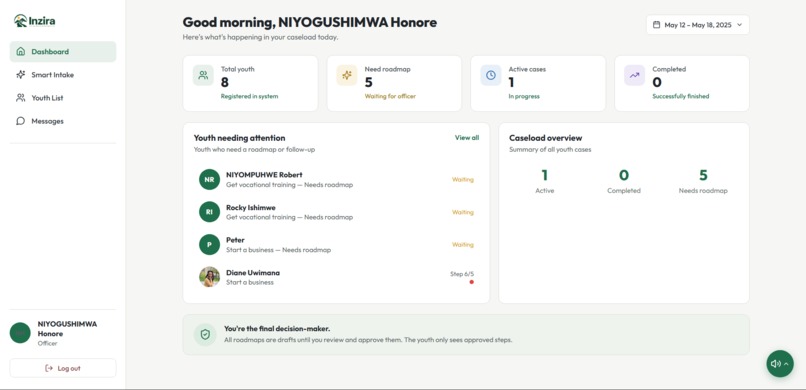Click the red alert dot for Diane
Image resolution: width=806 pixels, height=390 pixels.
tap(471, 282)
